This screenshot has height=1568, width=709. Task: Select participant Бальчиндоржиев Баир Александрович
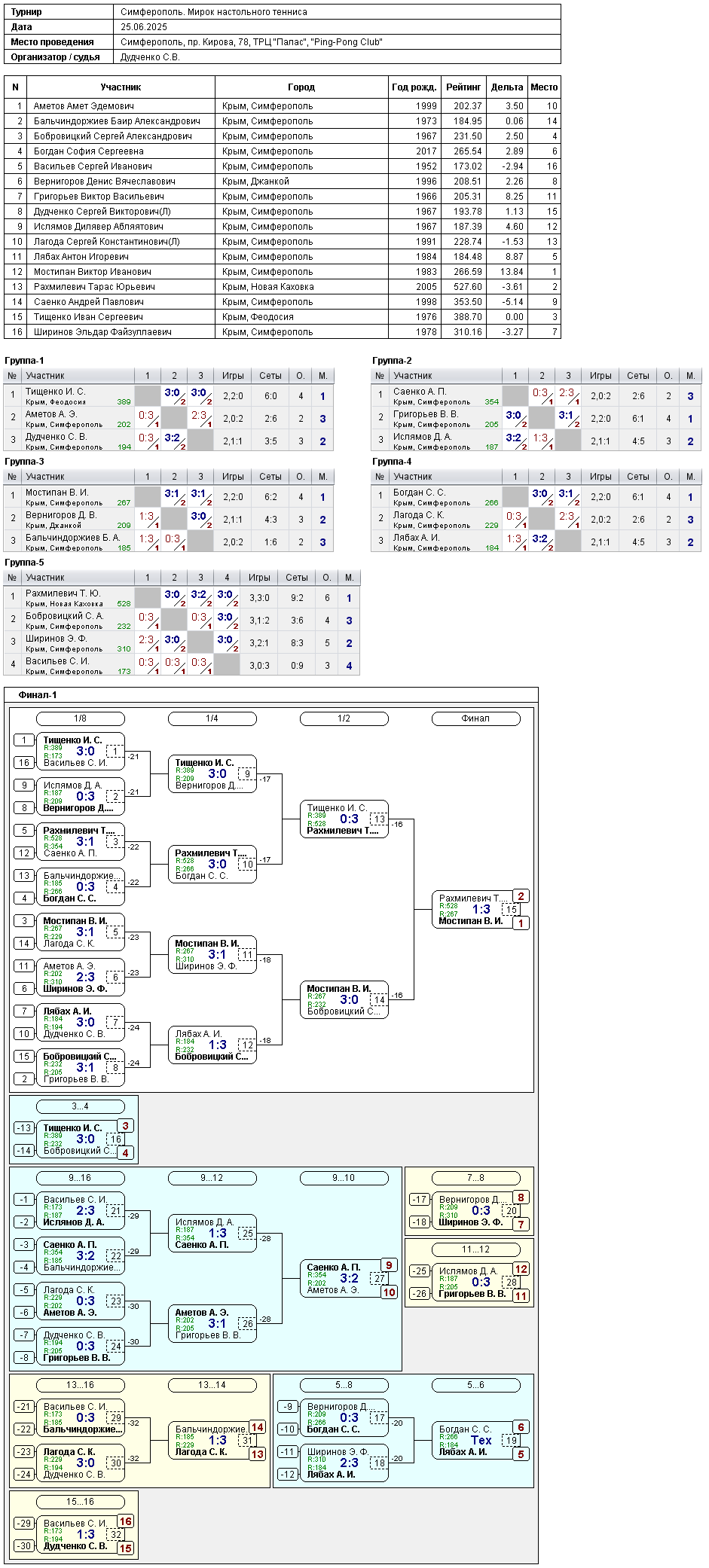[x=117, y=121]
